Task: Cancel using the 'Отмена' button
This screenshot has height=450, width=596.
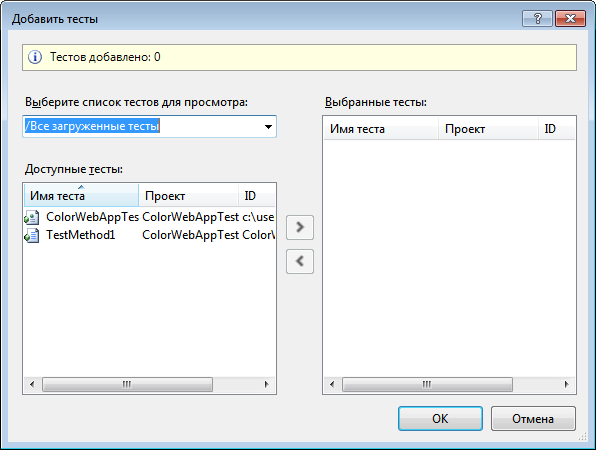Action: coord(533,418)
